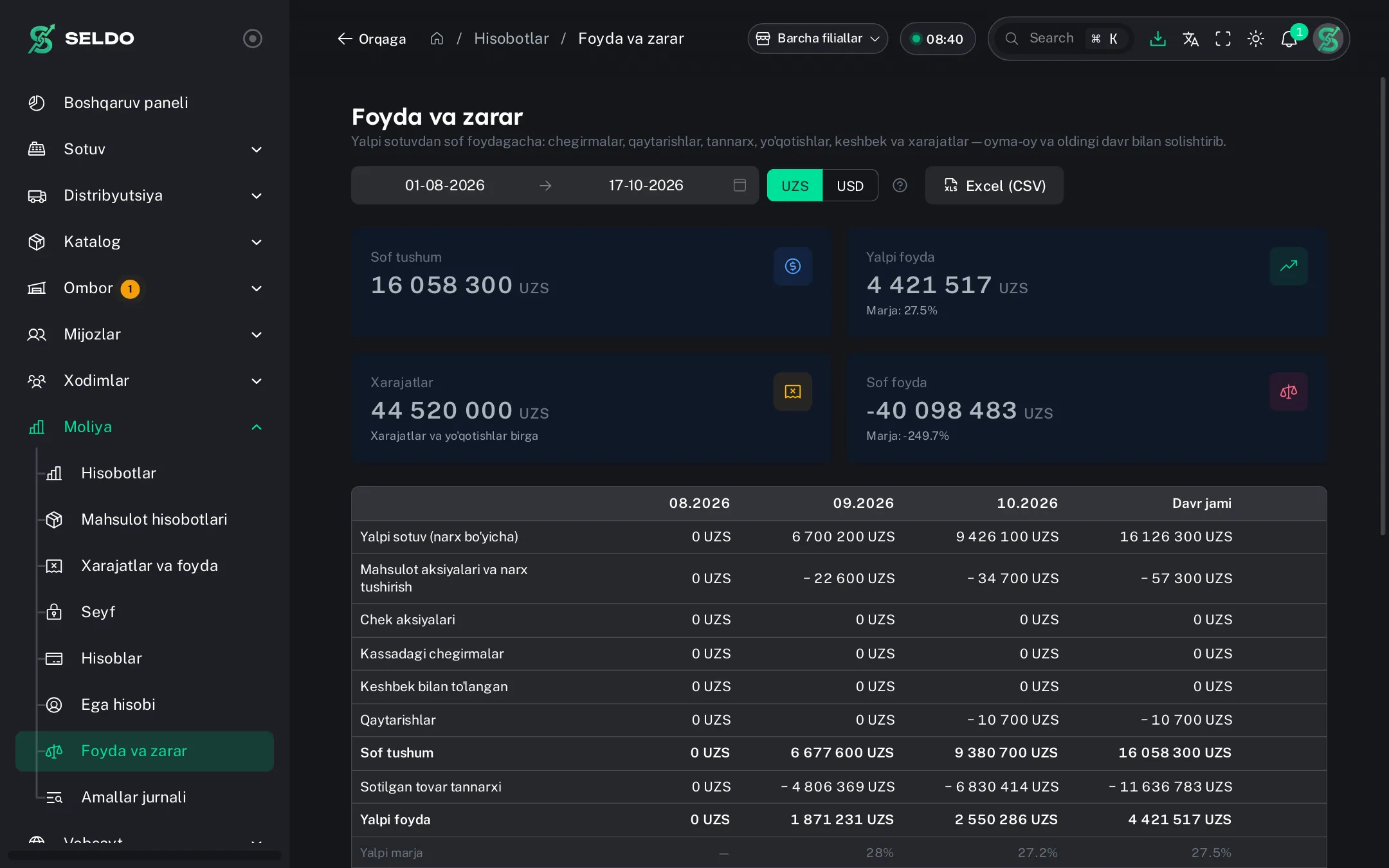Screen dimensions: 1389x868
Task: Click Sof tushum dollar icon
Action: coord(793,266)
